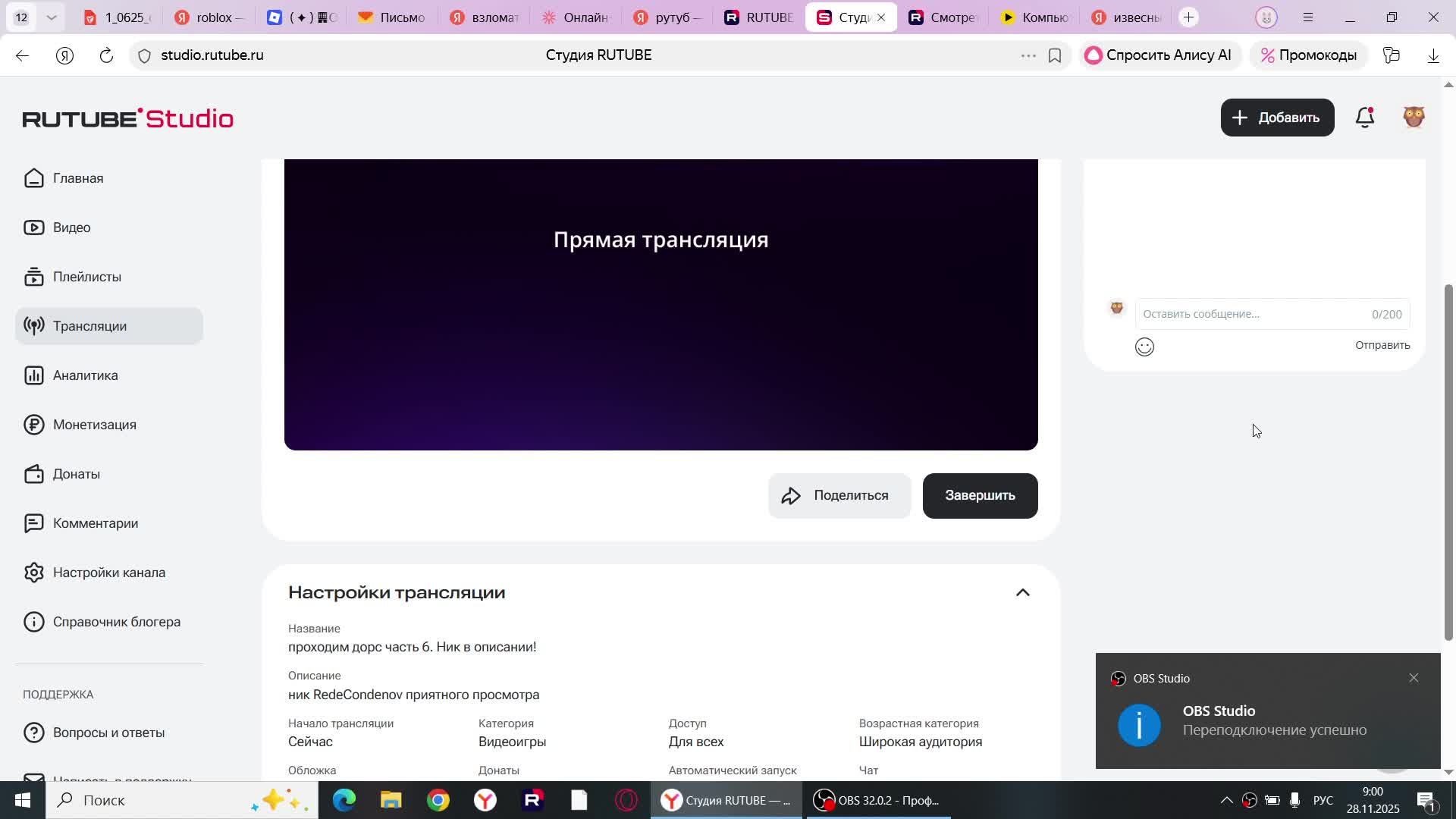Open File Explorer from taskbar
Image resolution: width=1456 pixels, height=819 pixels.
coord(391,800)
